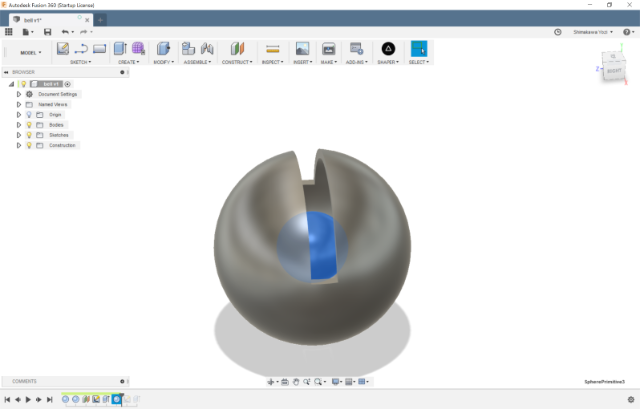640x409 pixels.
Task: Select the Offset Plane construct tool
Action: point(237,49)
